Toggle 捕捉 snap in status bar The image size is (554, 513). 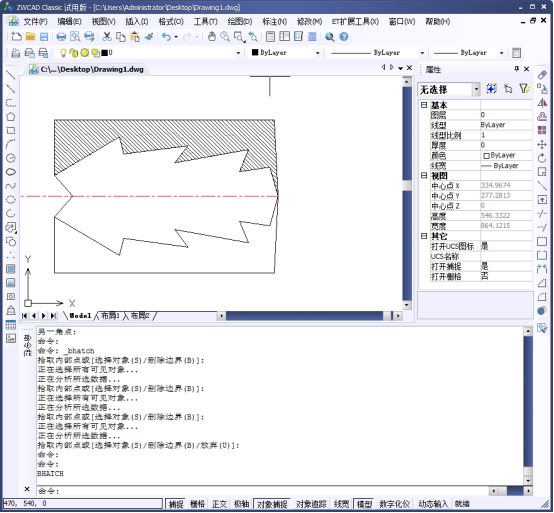(176, 504)
